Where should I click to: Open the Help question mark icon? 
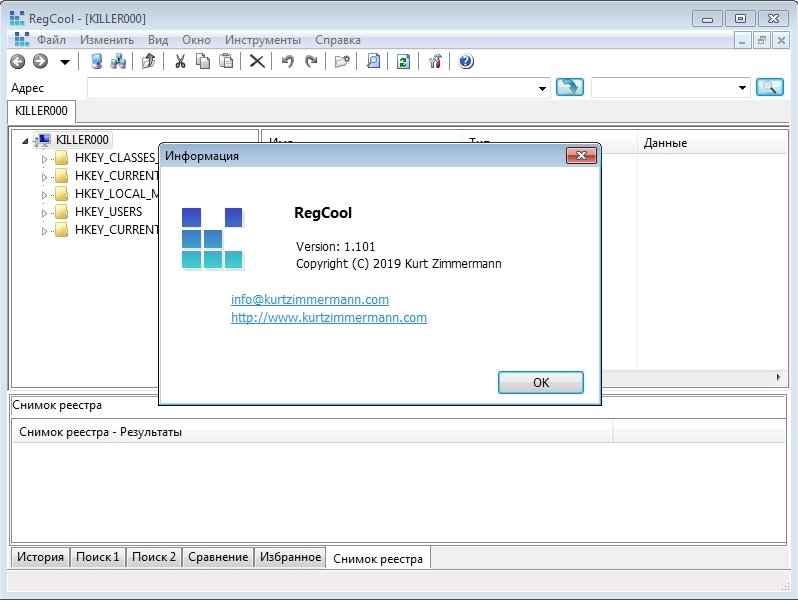[466, 62]
